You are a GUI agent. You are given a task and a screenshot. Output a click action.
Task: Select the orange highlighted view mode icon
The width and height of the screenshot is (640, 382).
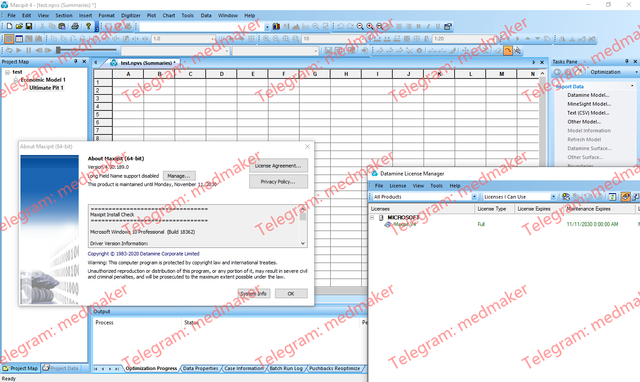click(9, 39)
